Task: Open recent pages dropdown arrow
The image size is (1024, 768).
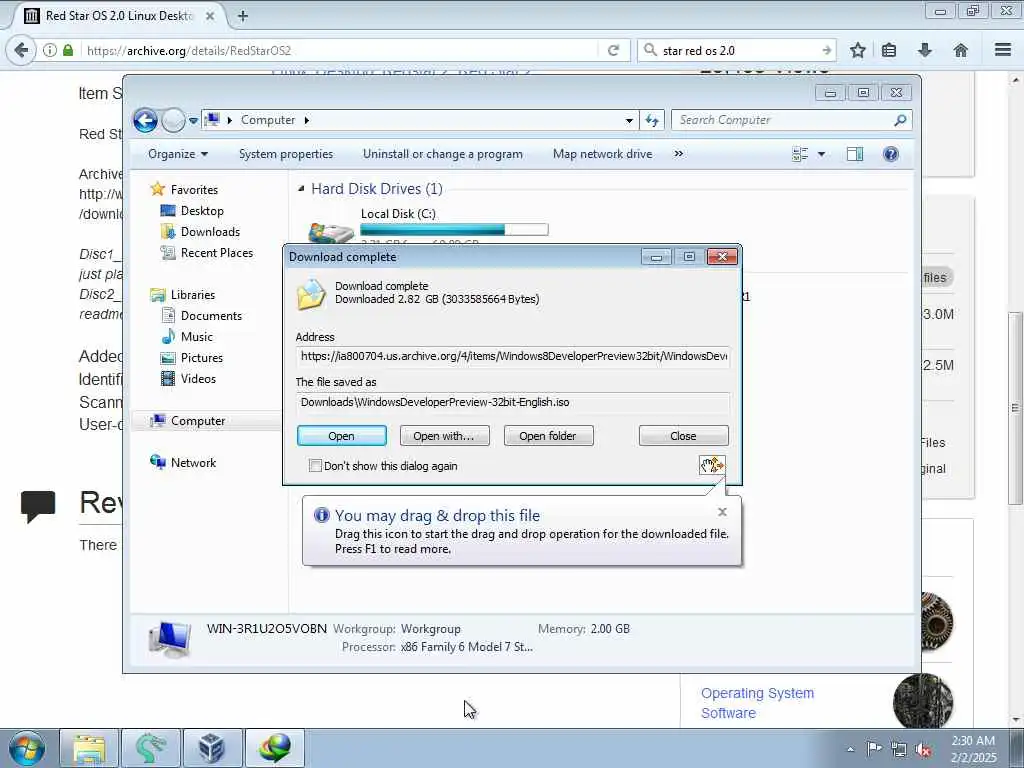Action: (193, 120)
